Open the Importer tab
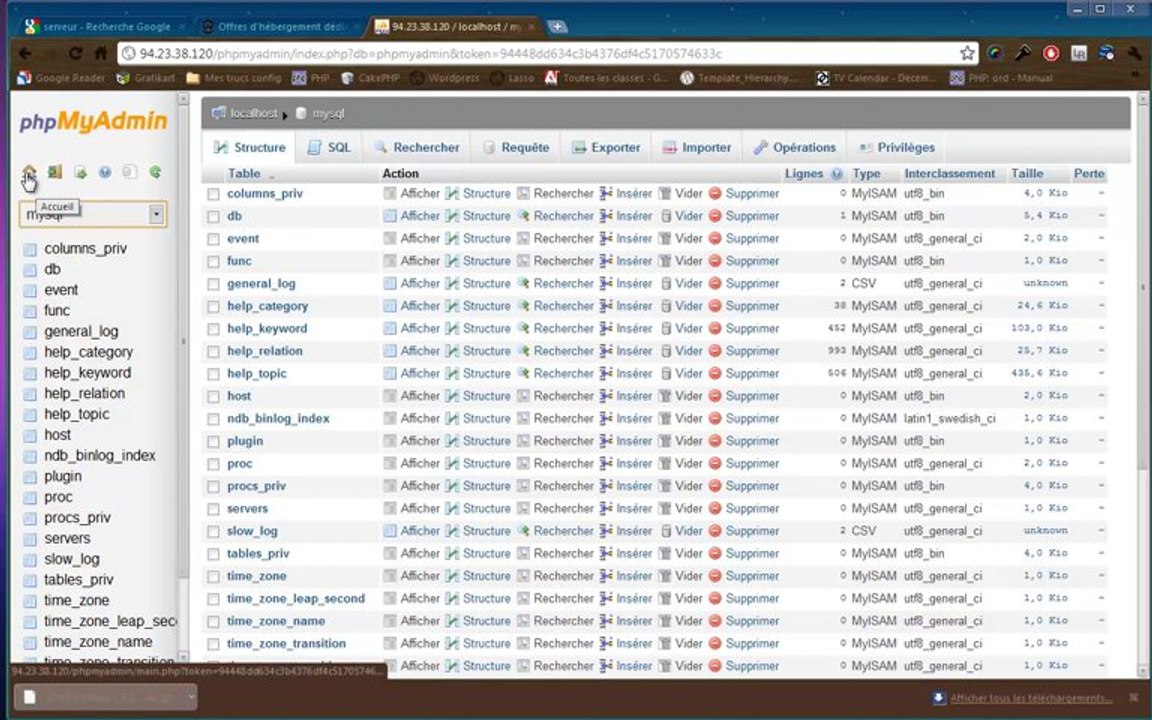Screen dimensions: 1152x720 [x=696, y=148]
